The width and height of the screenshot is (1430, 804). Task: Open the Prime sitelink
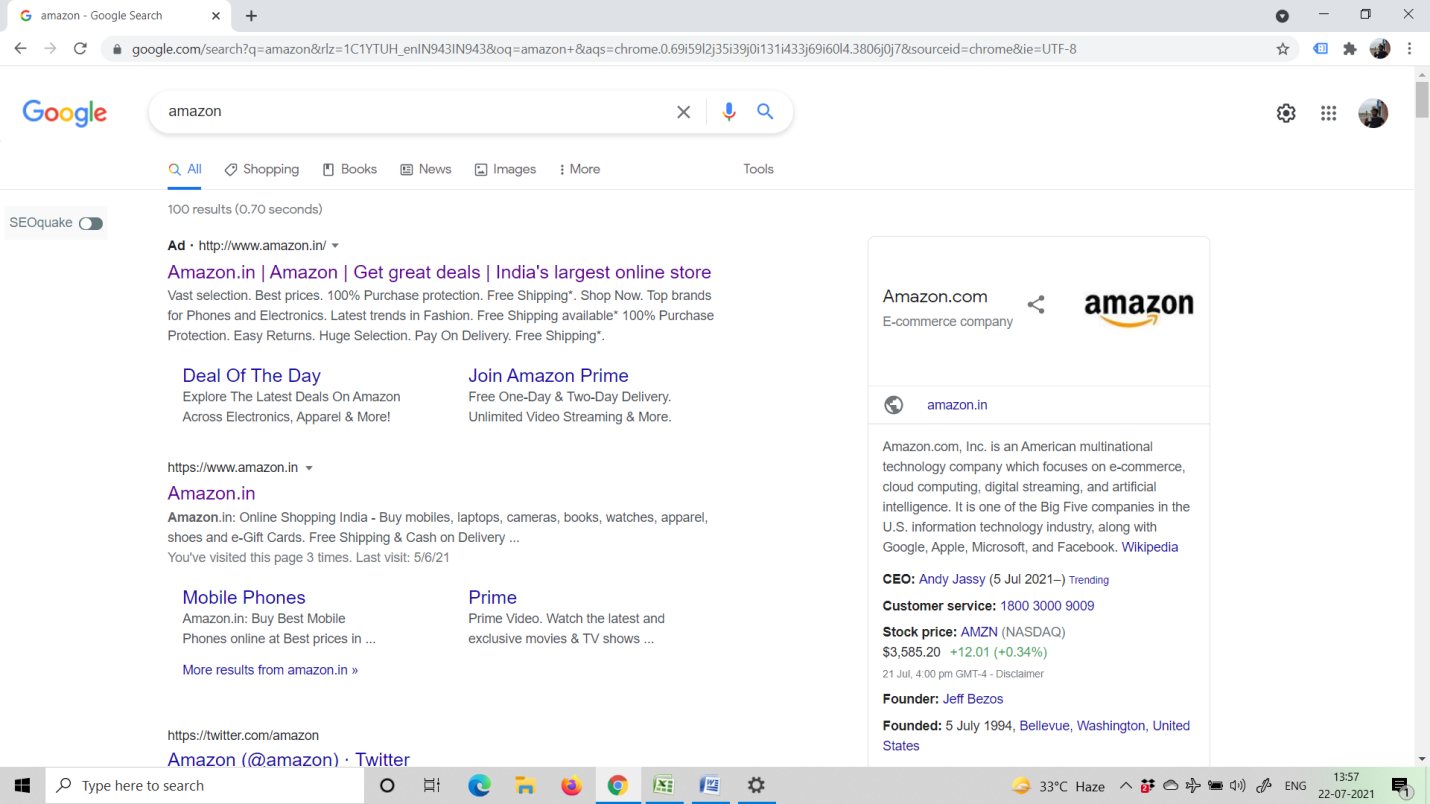coord(492,597)
